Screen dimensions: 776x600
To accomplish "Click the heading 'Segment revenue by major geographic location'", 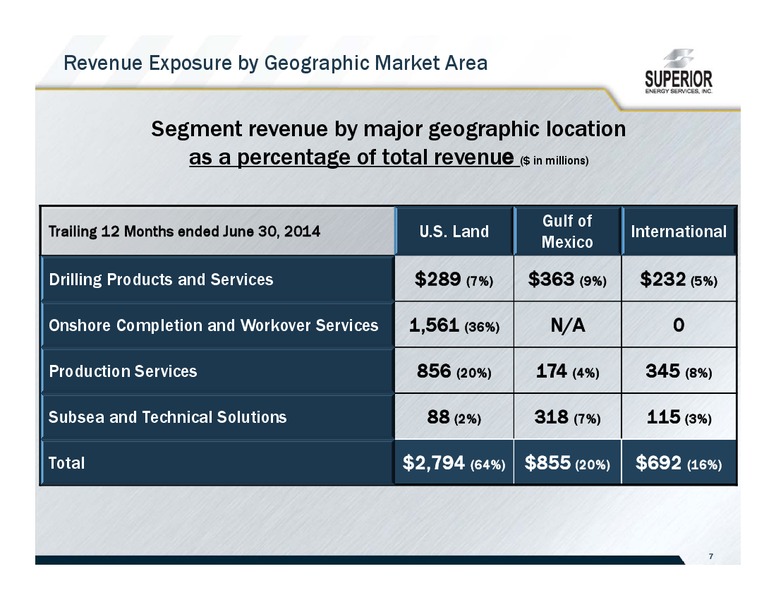I will tap(388, 129).
